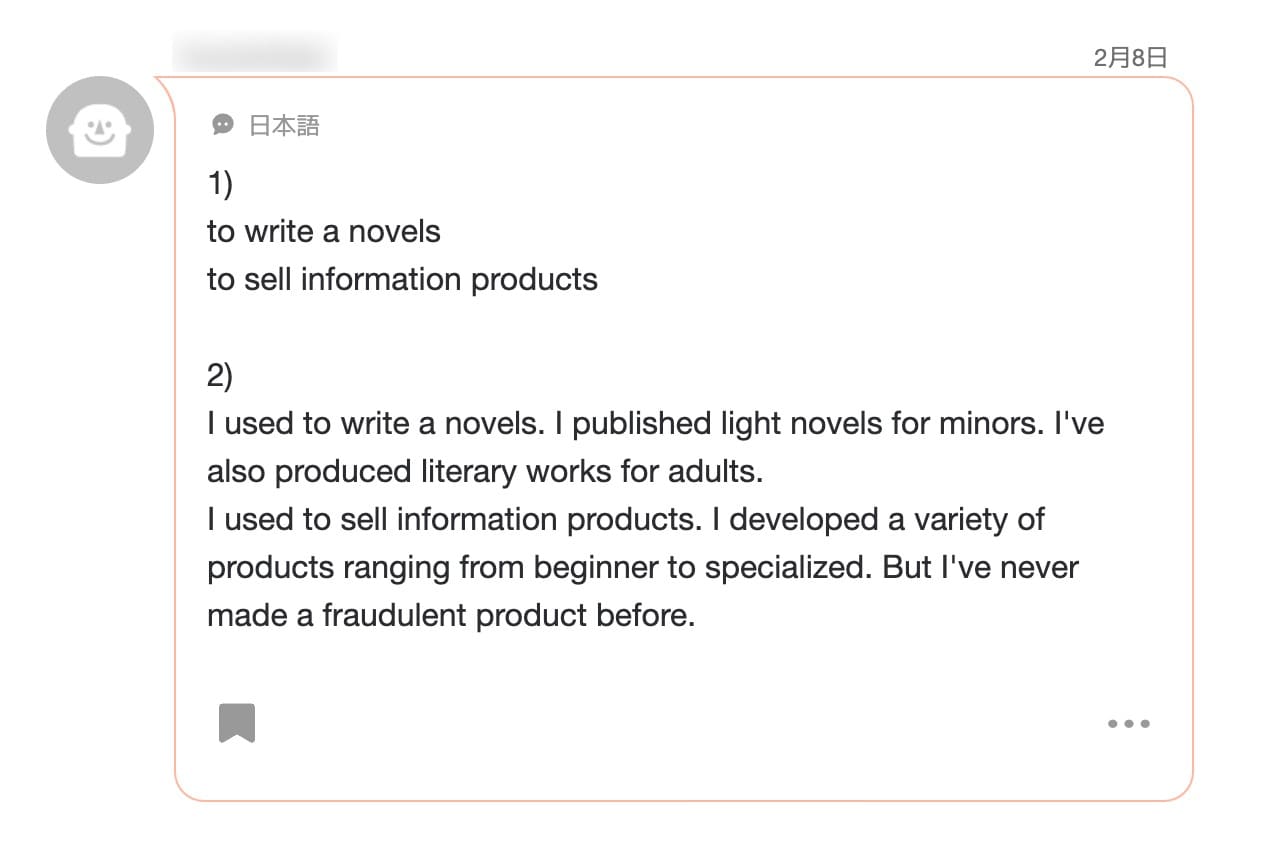Click the speech bubble icon beside 日本語
Viewport: 1272px width, 842px height.
(223, 125)
